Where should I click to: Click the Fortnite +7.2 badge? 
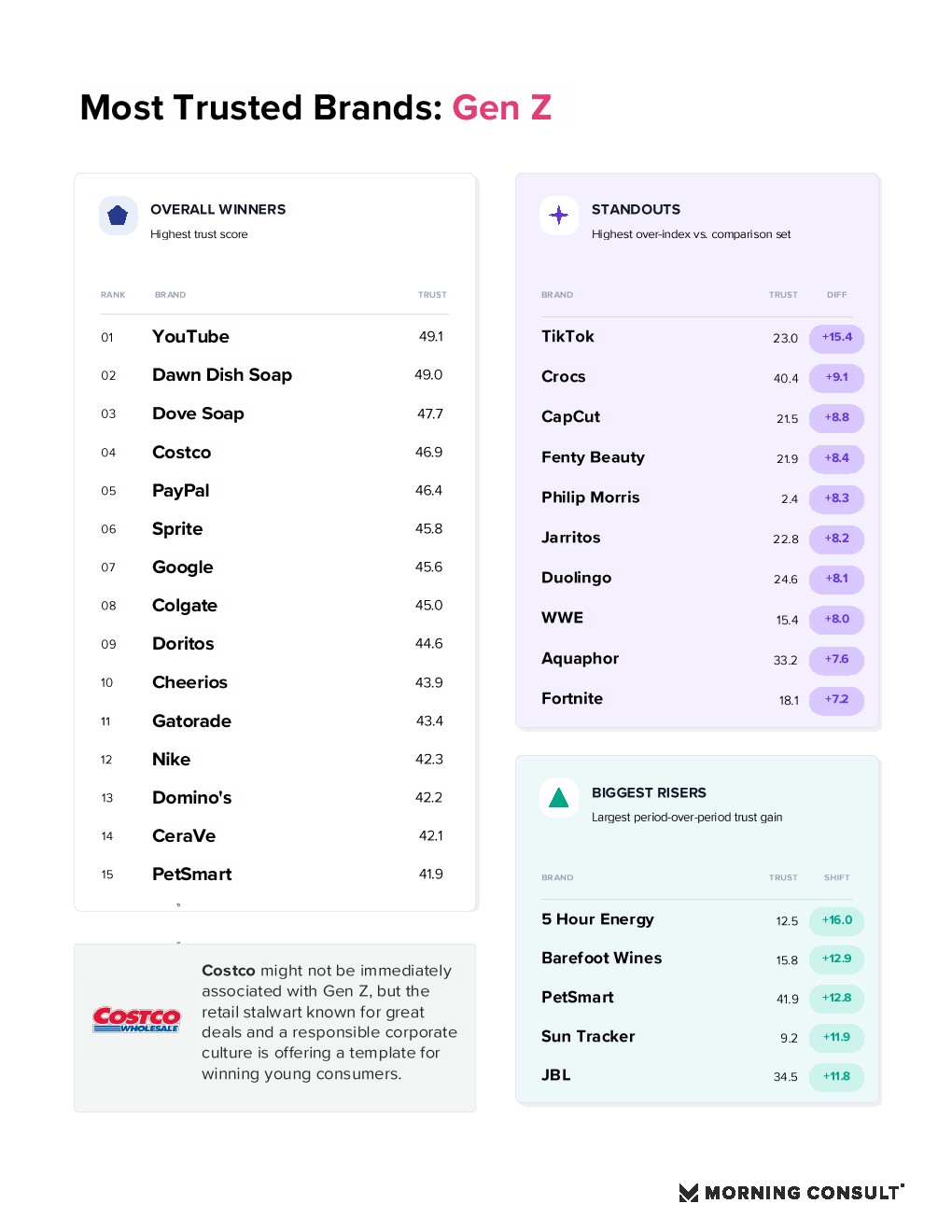[x=836, y=699]
